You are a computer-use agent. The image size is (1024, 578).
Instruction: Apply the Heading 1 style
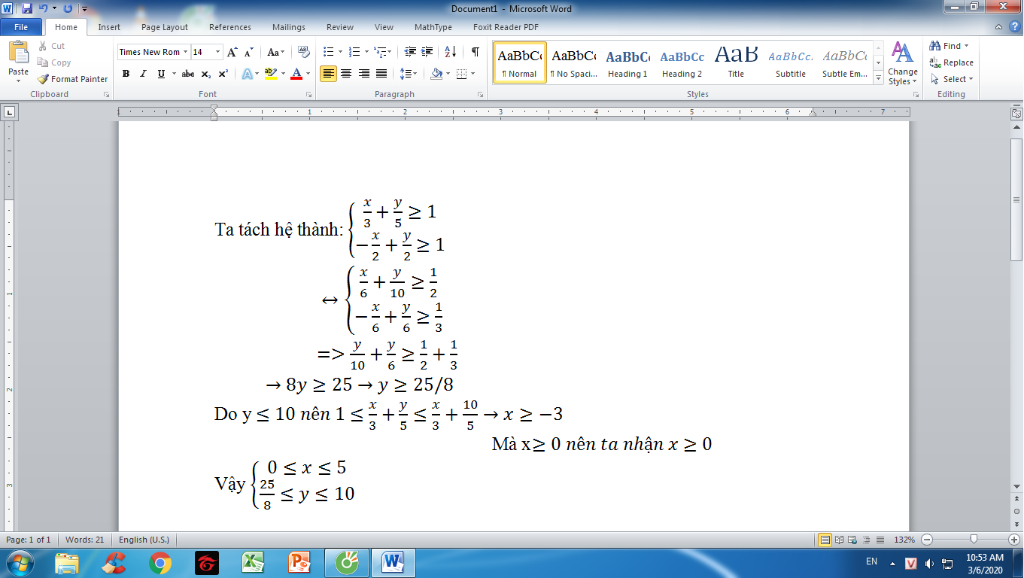[628, 62]
